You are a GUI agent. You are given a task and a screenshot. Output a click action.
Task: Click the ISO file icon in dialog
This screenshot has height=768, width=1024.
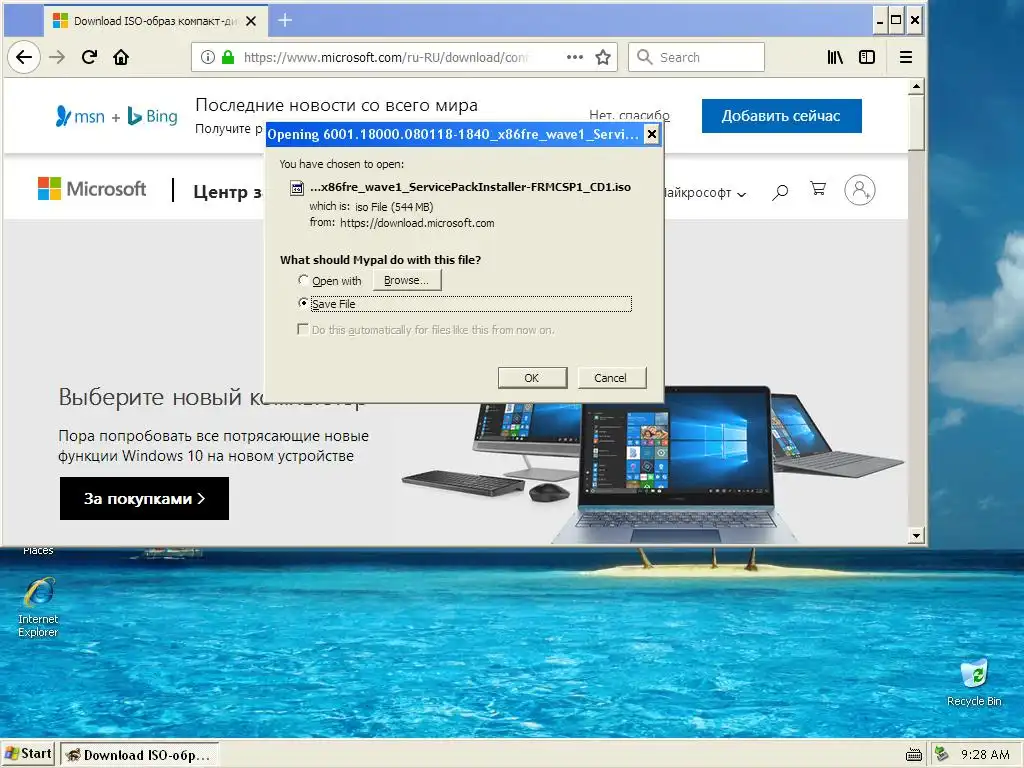coord(297,188)
